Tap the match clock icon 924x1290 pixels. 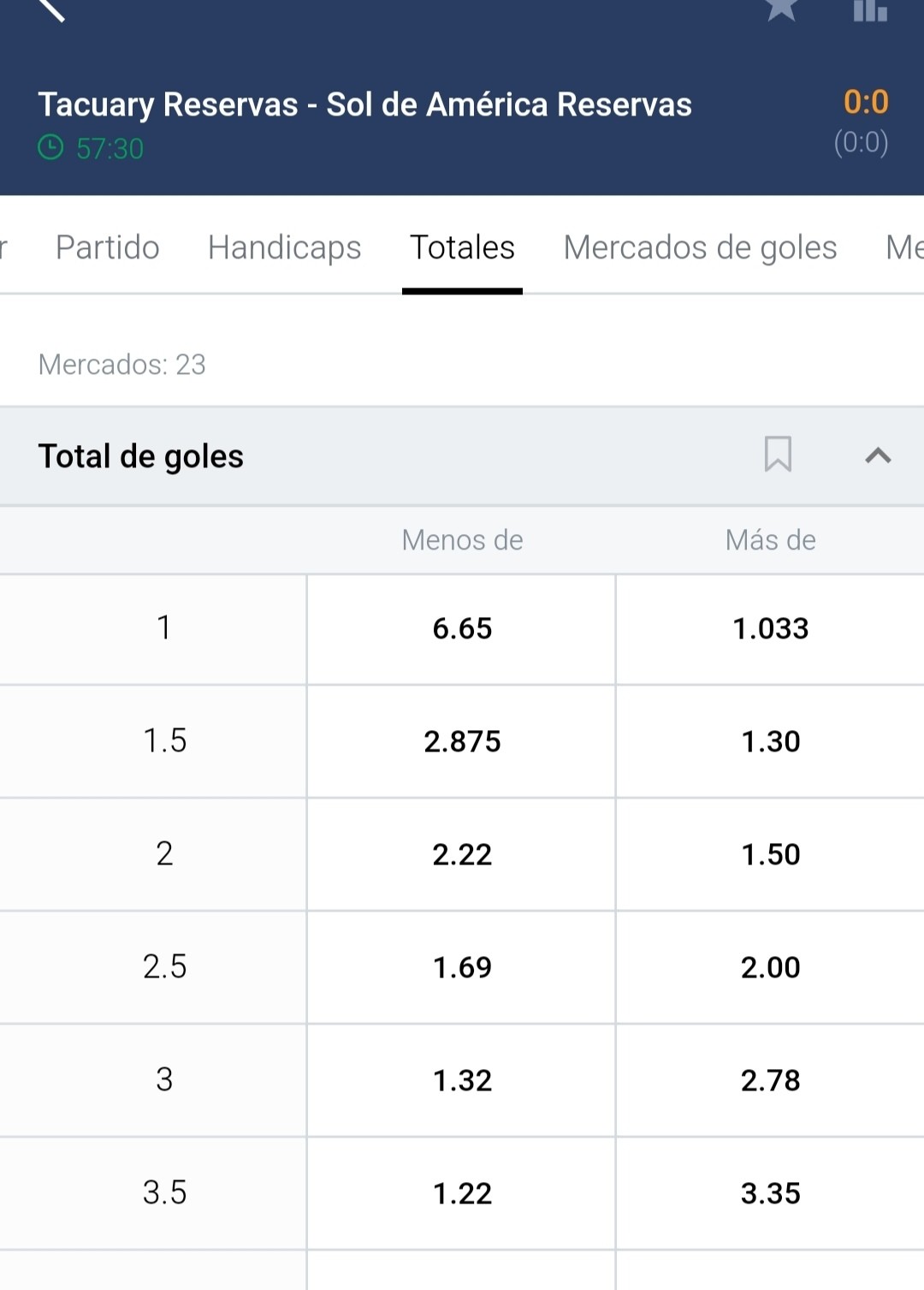coord(50,148)
